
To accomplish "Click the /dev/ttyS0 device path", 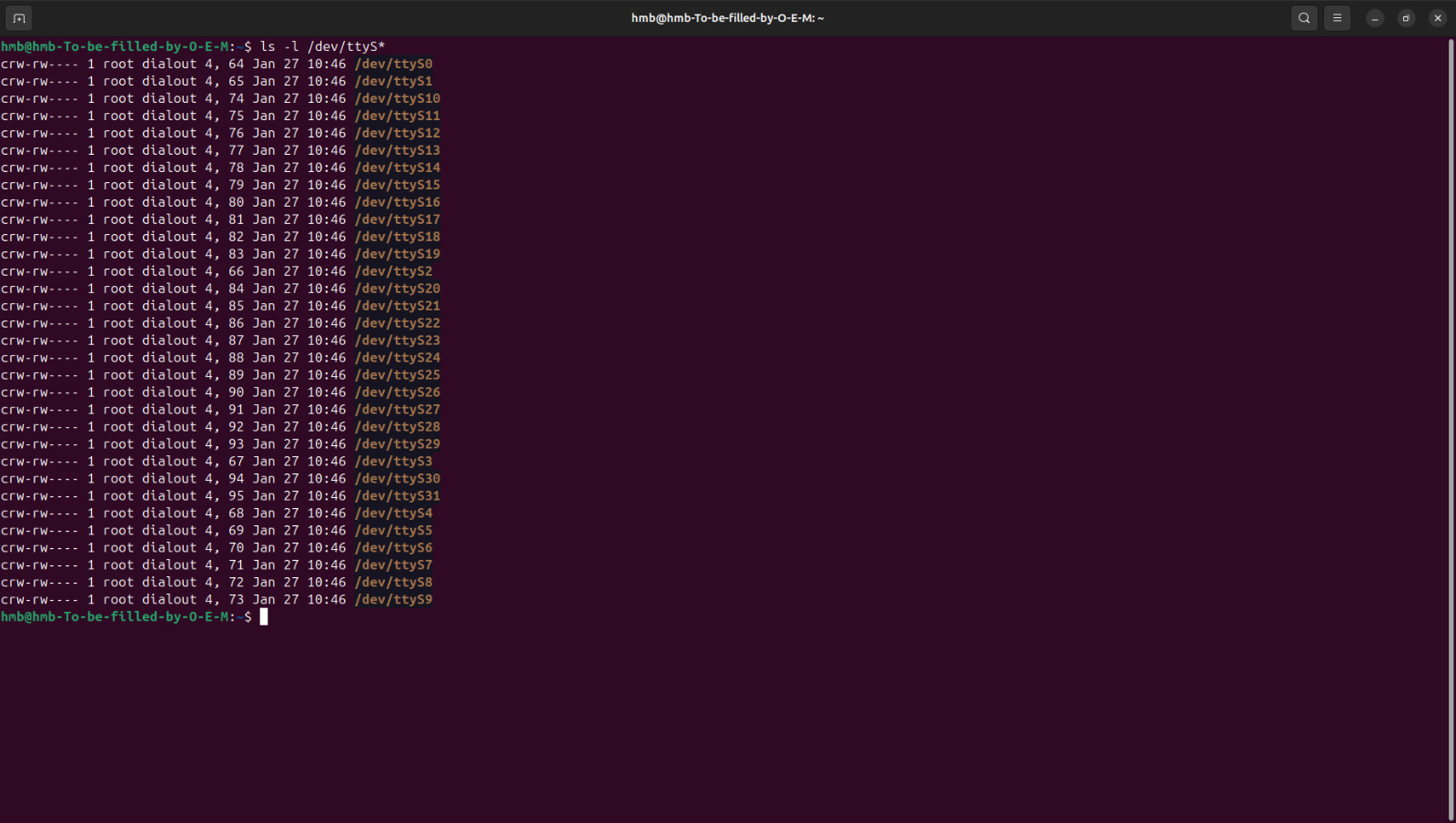I will point(393,64).
